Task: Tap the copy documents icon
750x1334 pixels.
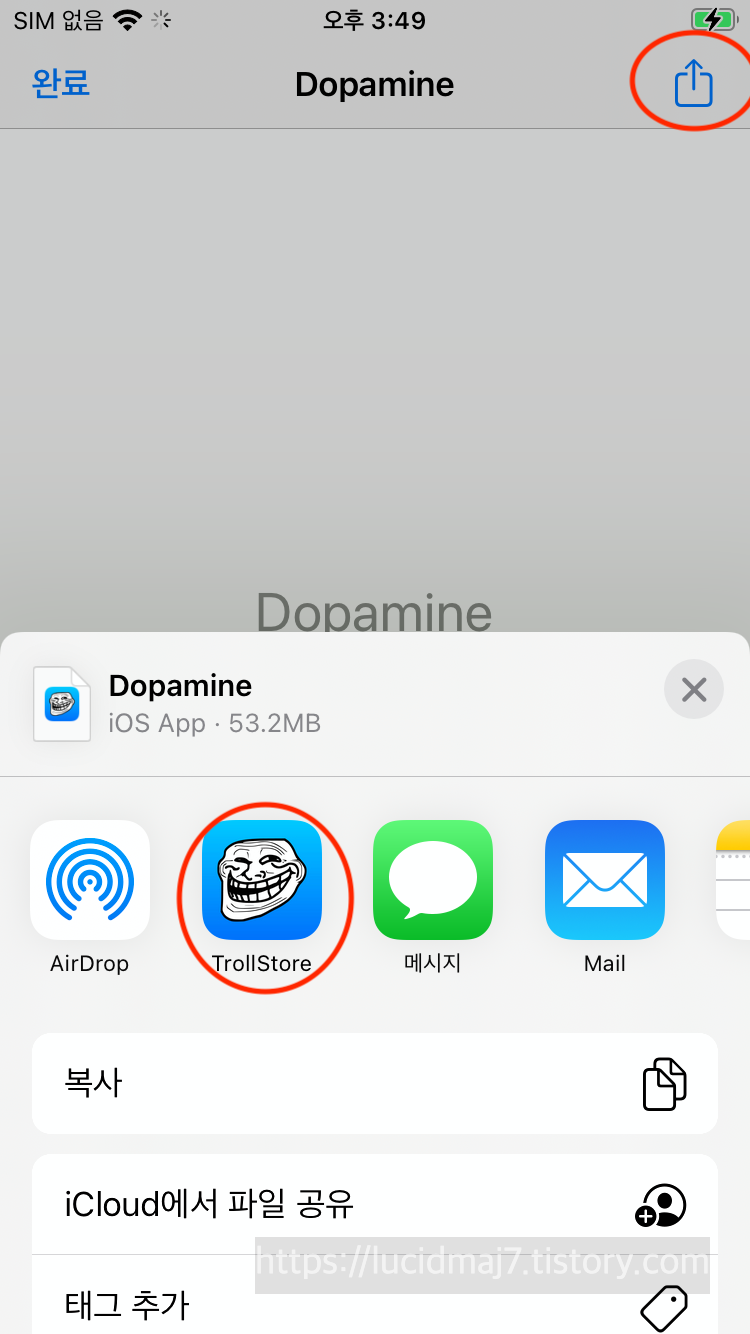Action: coord(664,1083)
